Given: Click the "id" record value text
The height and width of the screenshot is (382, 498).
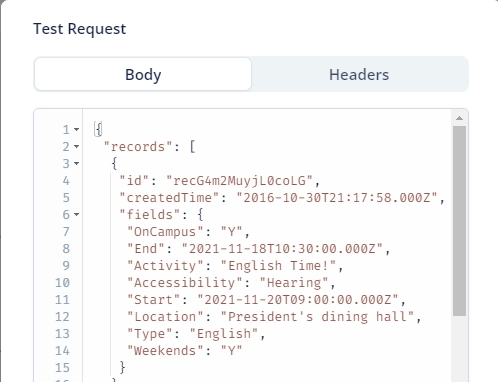Looking at the screenshot, I should click(239, 181).
